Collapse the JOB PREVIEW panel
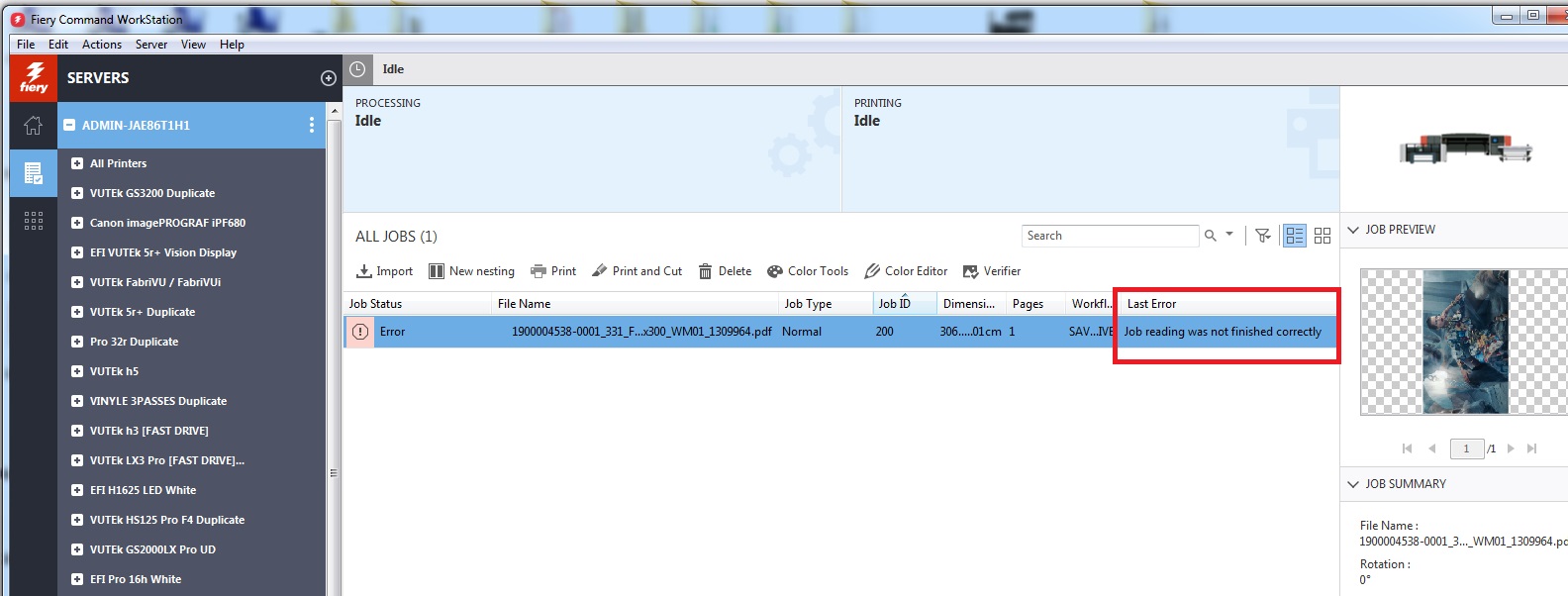This screenshot has width=1568, height=596. 1353,230
